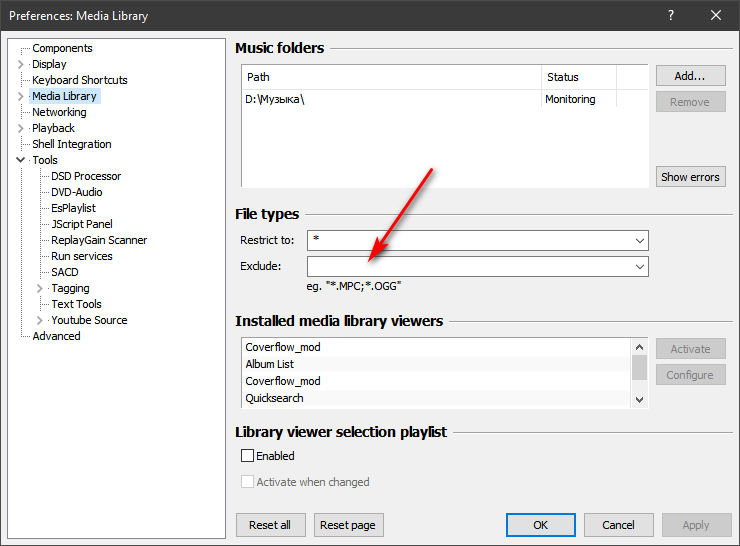The image size is (740, 546).
Task: Click into the Exclude file types field
Action: (x=470, y=267)
